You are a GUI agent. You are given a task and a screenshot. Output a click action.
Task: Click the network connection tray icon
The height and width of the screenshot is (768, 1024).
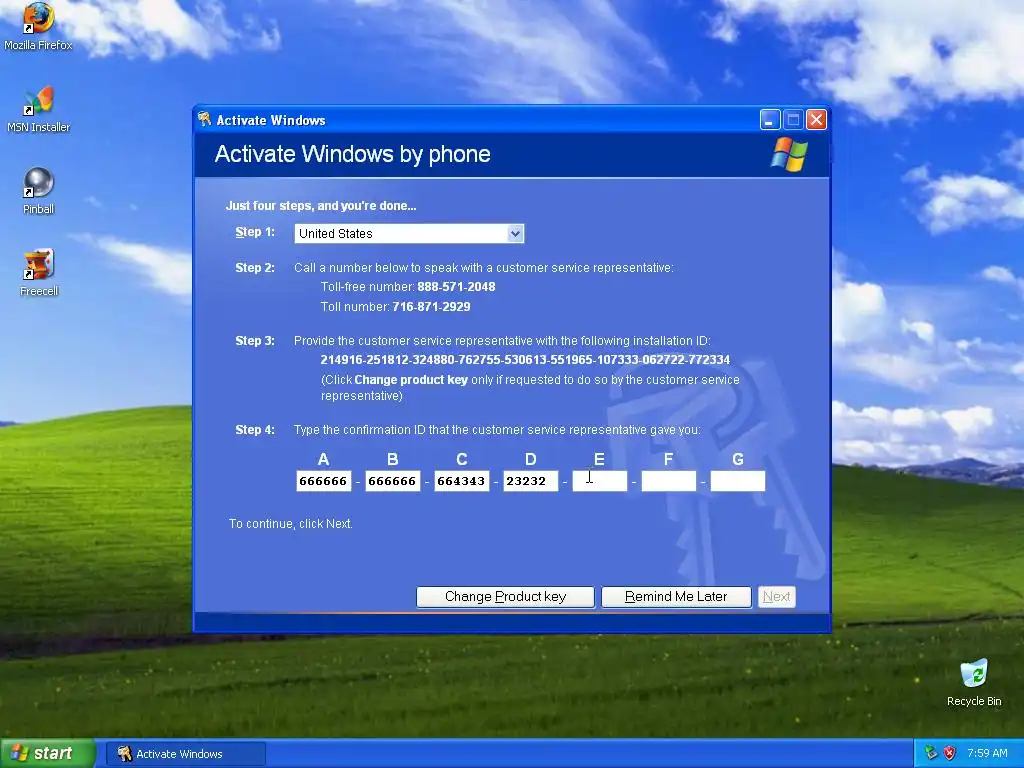[x=931, y=753]
